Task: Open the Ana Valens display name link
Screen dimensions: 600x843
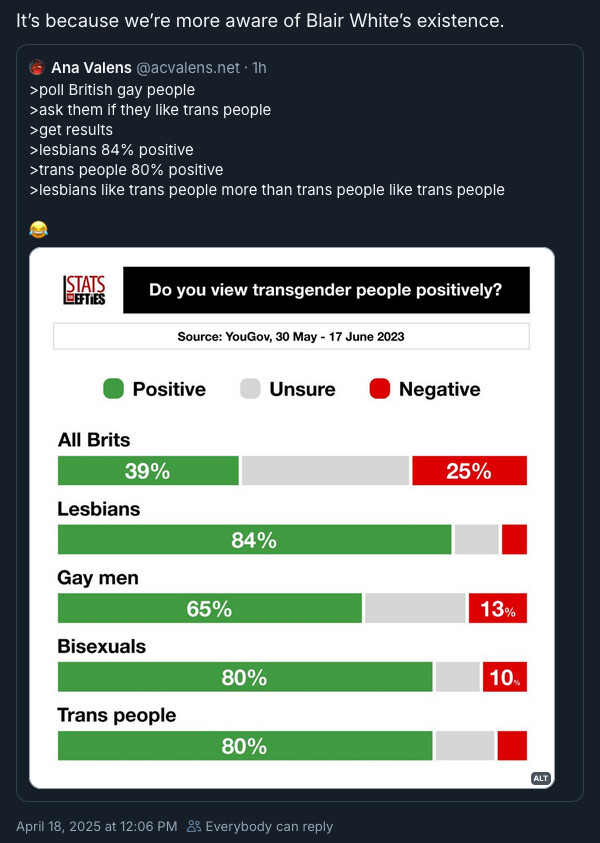Action: [91, 68]
